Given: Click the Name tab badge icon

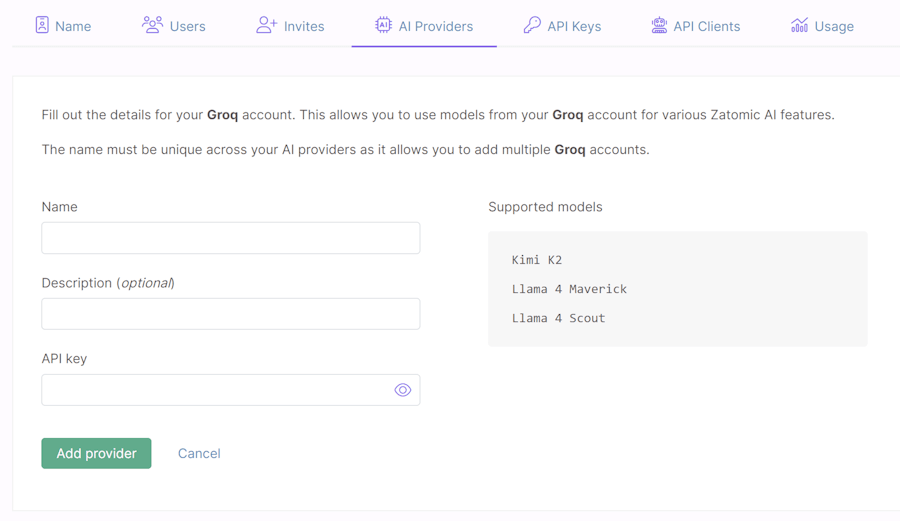Looking at the screenshot, I should pos(42,25).
